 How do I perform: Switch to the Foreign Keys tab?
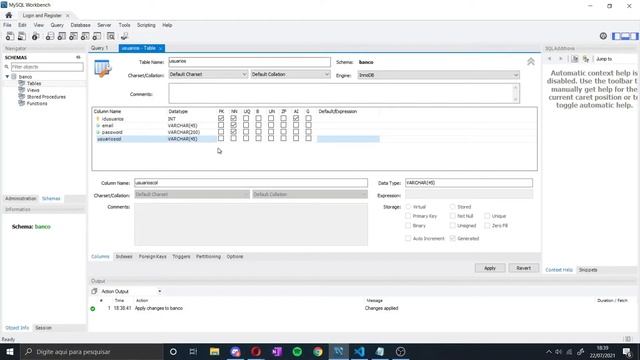153,257
